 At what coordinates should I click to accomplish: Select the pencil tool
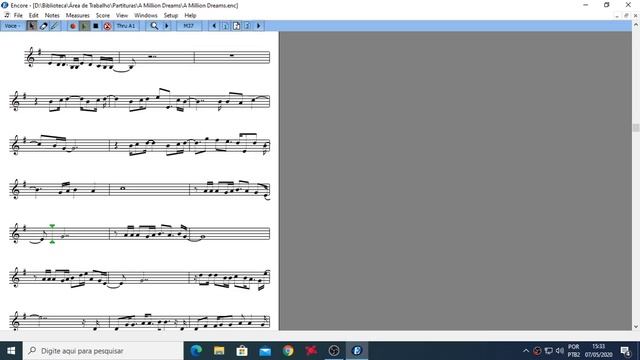[x=54, y=26]
